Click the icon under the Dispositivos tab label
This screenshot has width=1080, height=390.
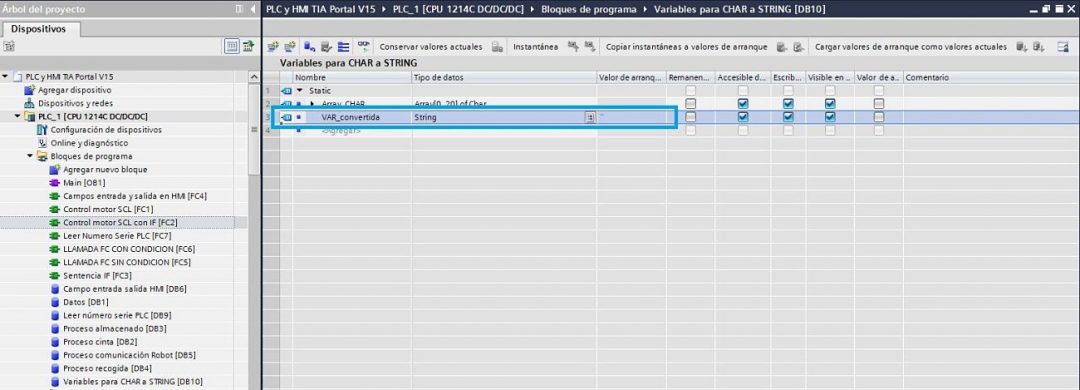point(9,47)
